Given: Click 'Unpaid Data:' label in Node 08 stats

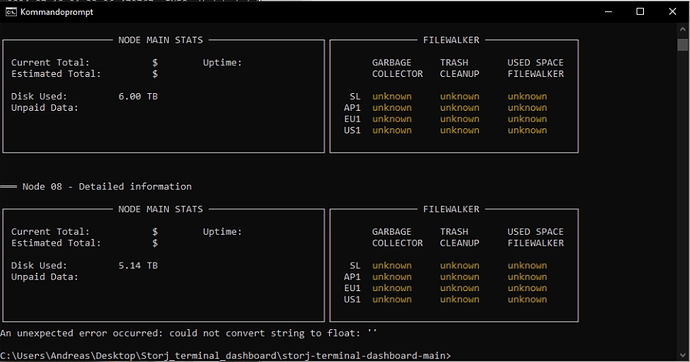Looking at the screenshot, I should point(44,277).
